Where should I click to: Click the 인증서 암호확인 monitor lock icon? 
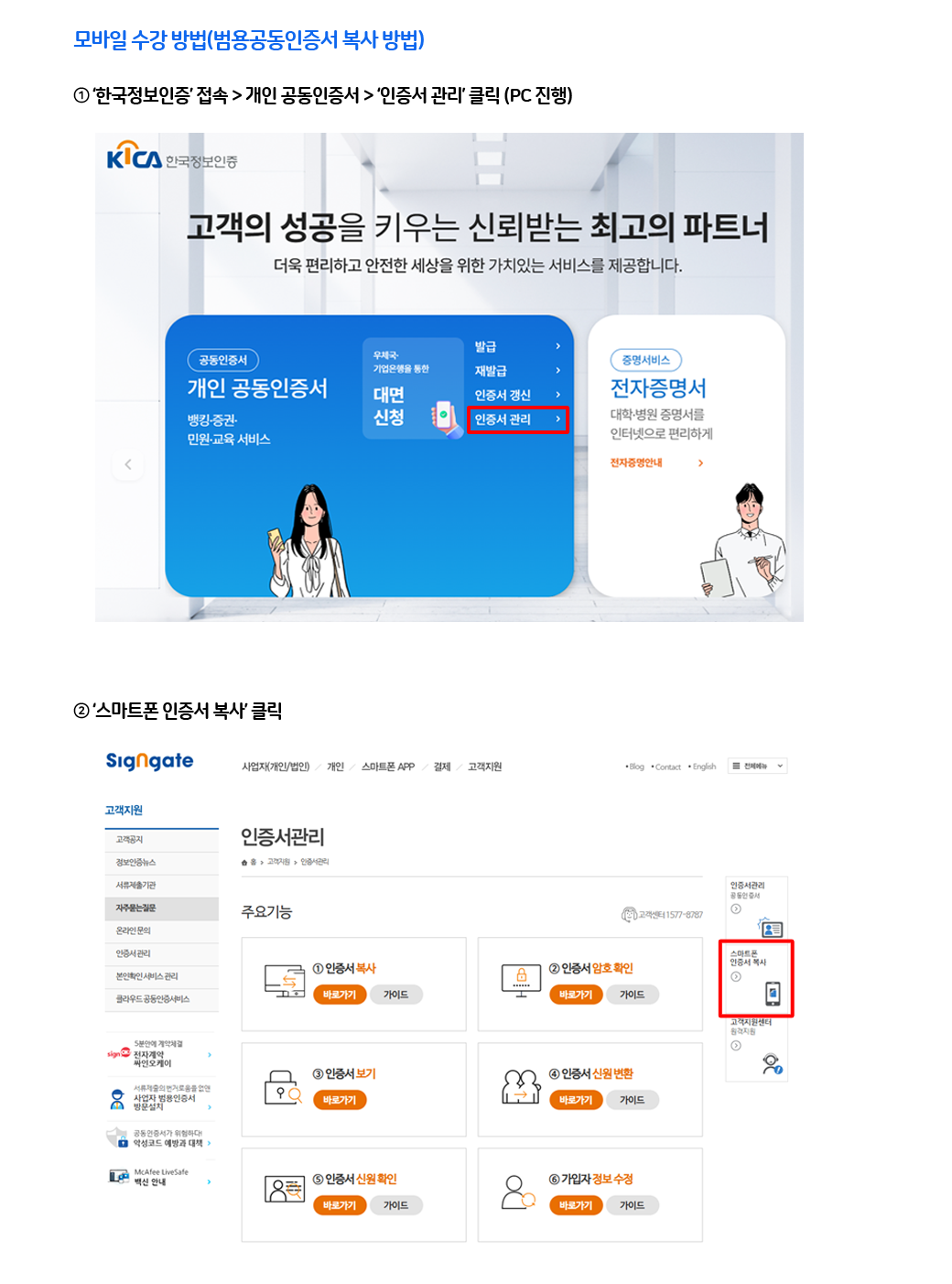click(x=521, y=980)
